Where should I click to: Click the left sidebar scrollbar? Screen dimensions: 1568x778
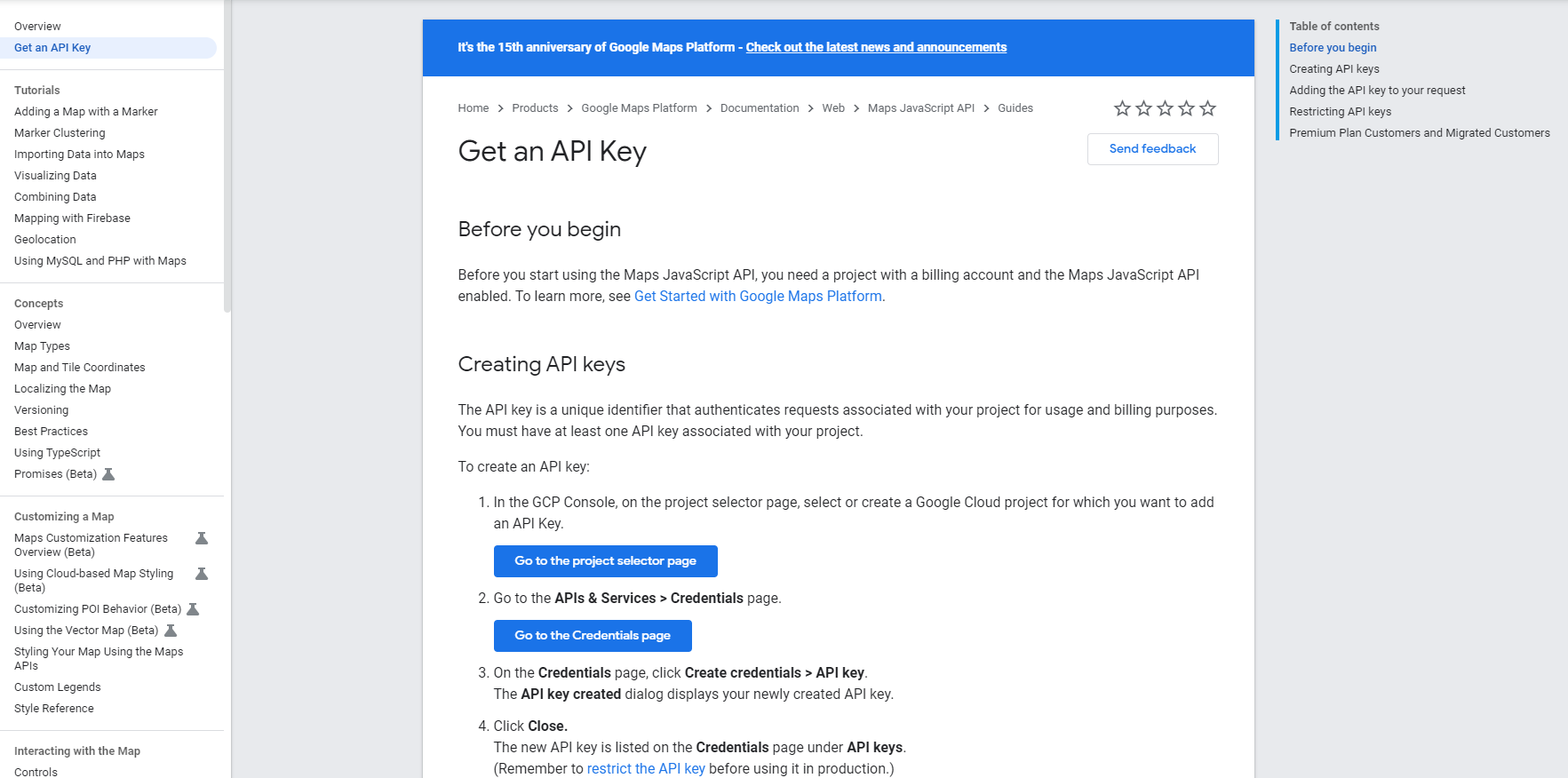tap(227, 178)
